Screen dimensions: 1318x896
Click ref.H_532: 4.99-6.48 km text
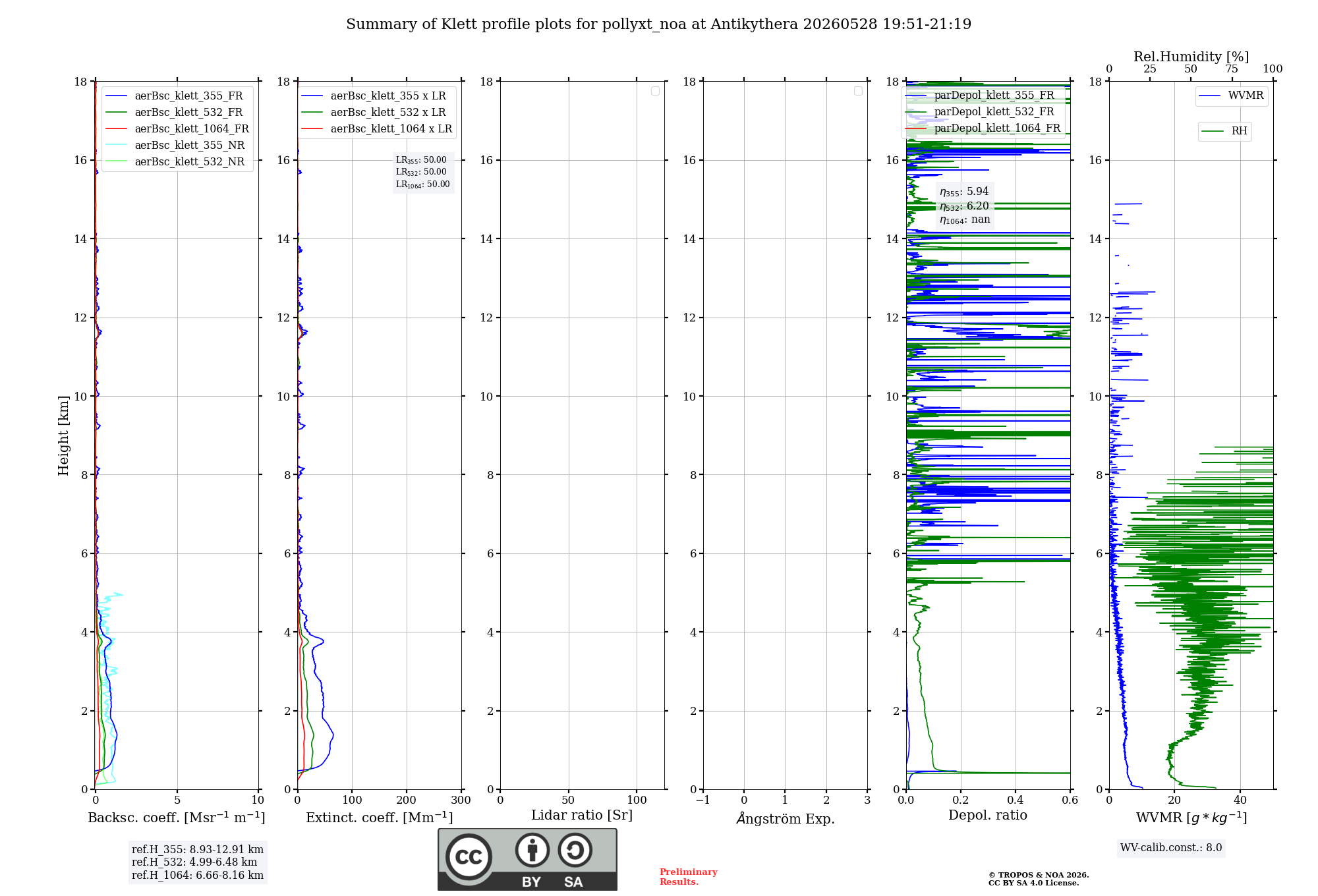(194, 862)
